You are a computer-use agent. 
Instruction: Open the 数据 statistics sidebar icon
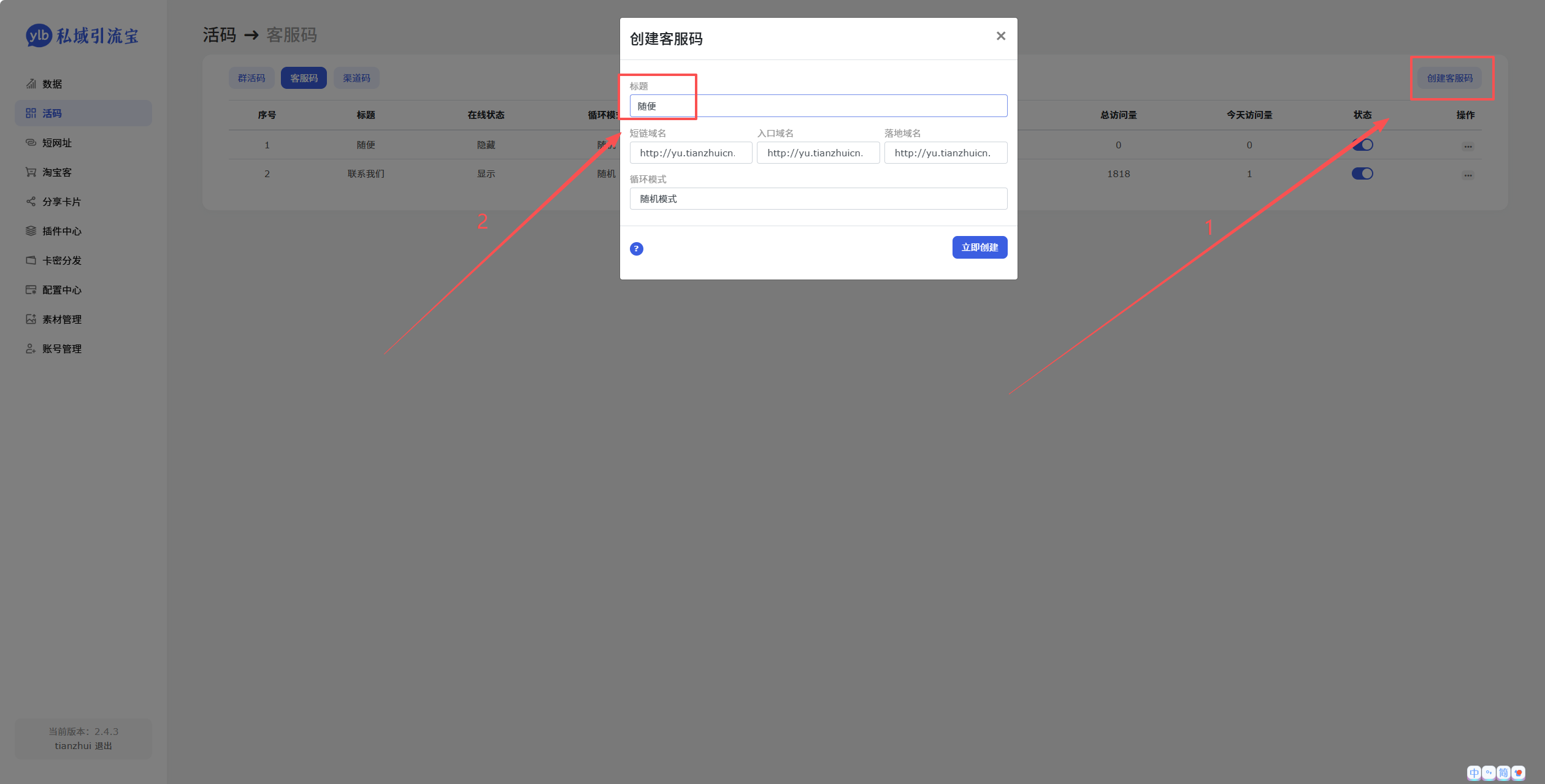pyautogui.click(x=31, y=84)
